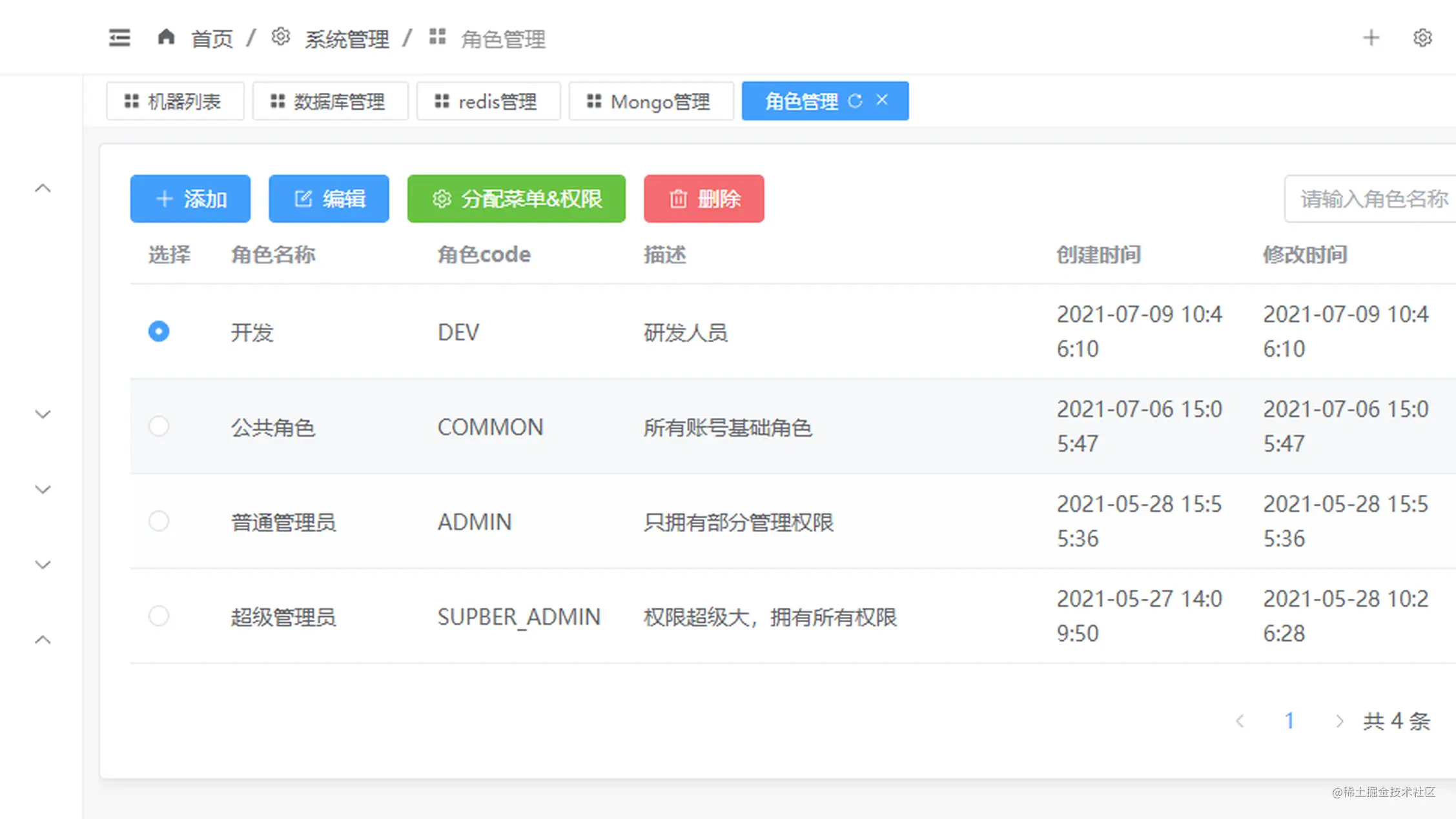Image resolution: width=1456 pixels, height=819 pixels.
Task: Select the 普通管理员 radio button
Action: (x=159, y=521)
